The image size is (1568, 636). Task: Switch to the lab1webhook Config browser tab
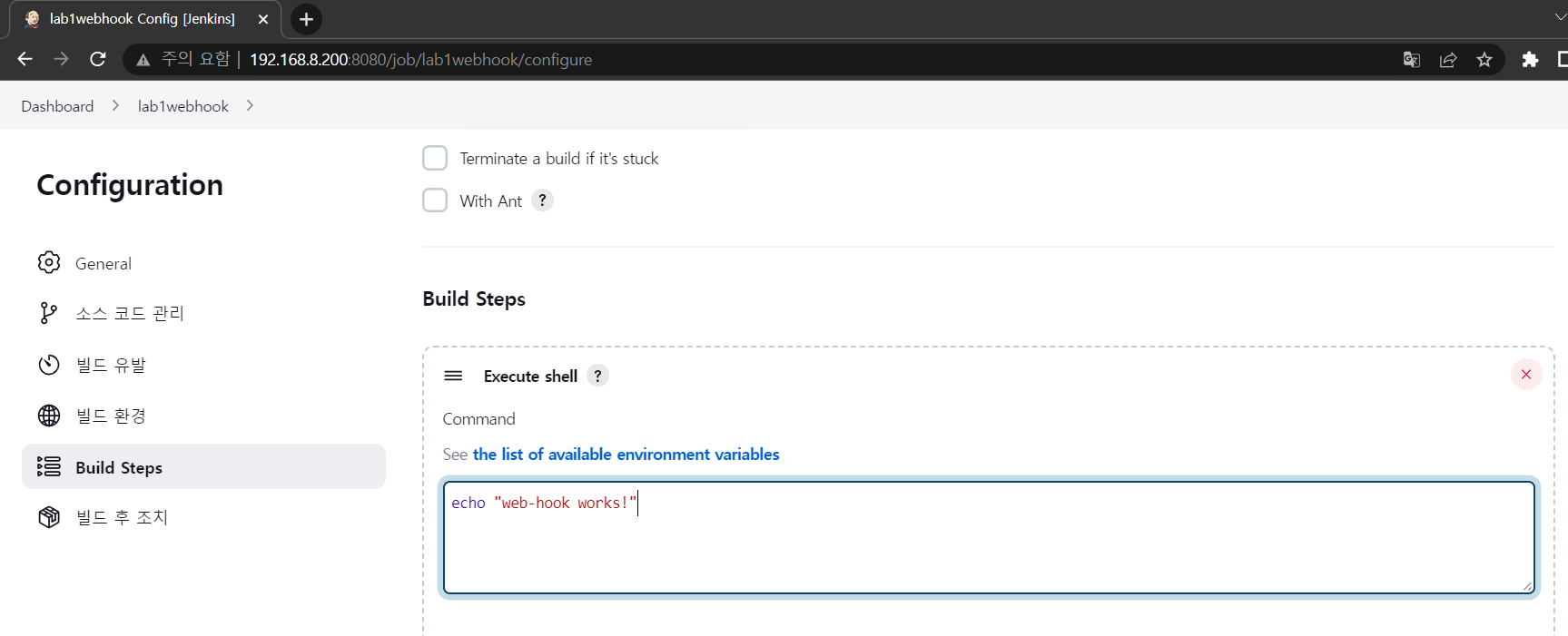[142, 19]
